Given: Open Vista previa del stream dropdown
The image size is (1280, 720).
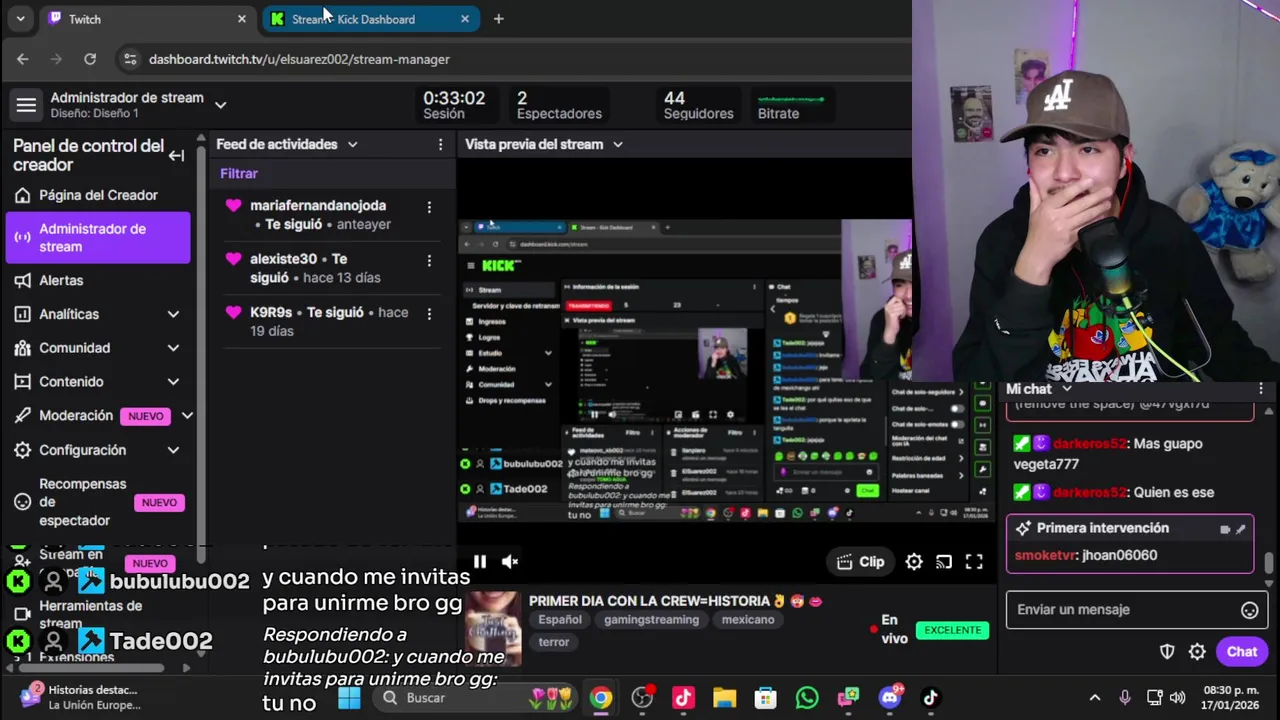Looking at the screenshot, I should pos(617,144).
